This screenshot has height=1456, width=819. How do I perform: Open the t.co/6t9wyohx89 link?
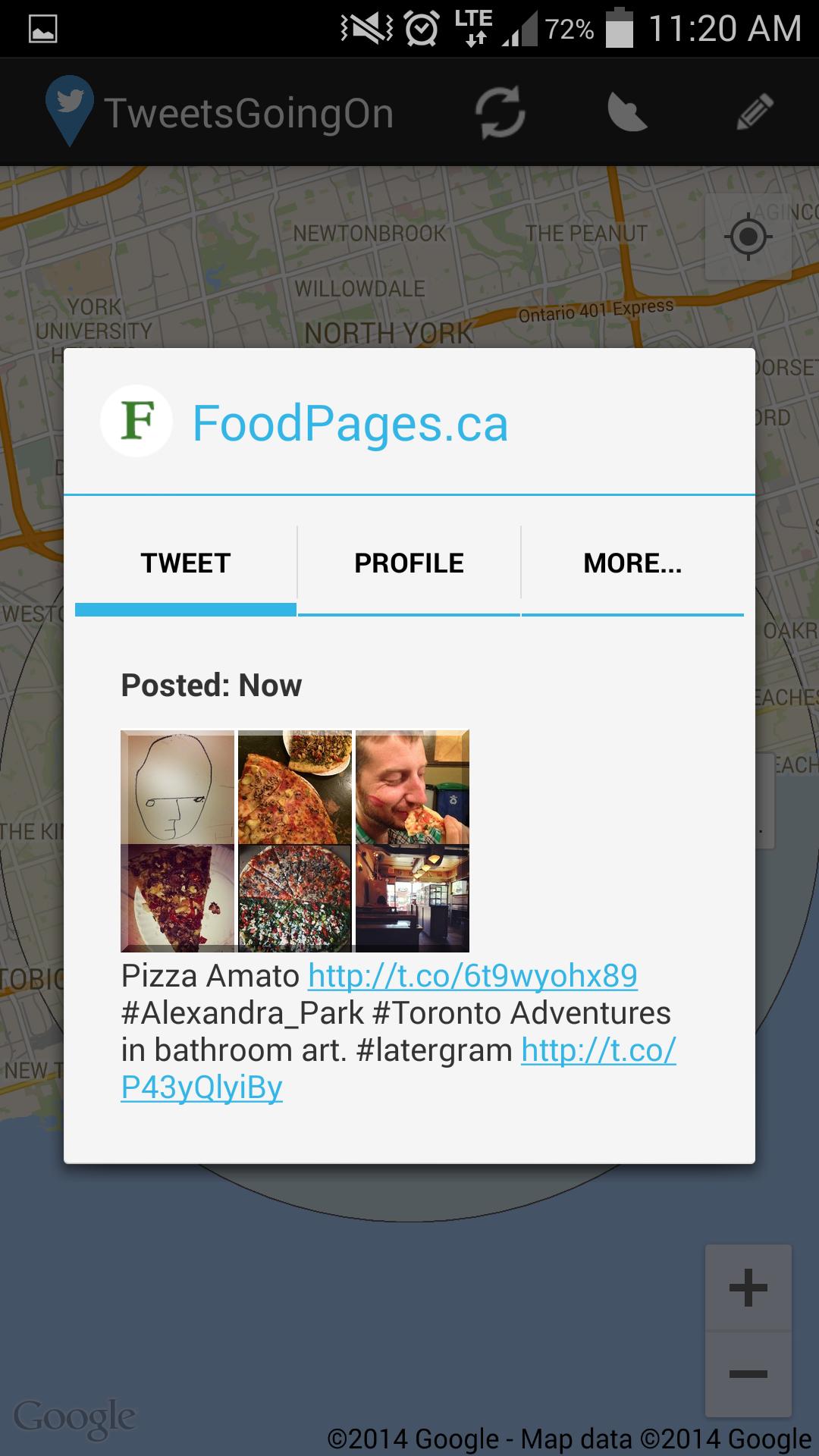tap(472, 976)
